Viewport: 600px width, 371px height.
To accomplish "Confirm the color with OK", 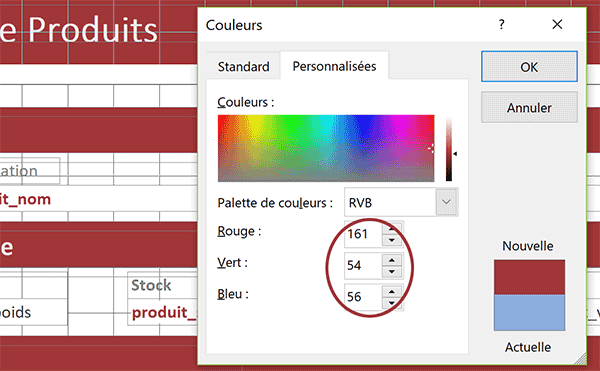I will pyautogui.click(x=529, y=67).
